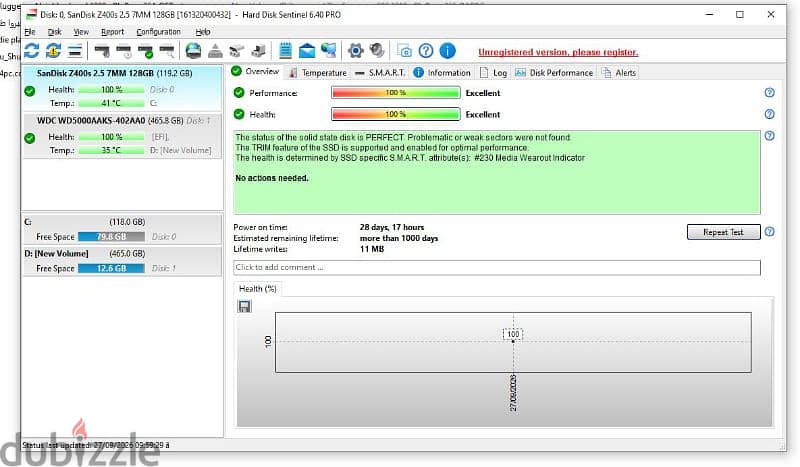Click the gray pyramid eject toolbar icon

[215, 51]
